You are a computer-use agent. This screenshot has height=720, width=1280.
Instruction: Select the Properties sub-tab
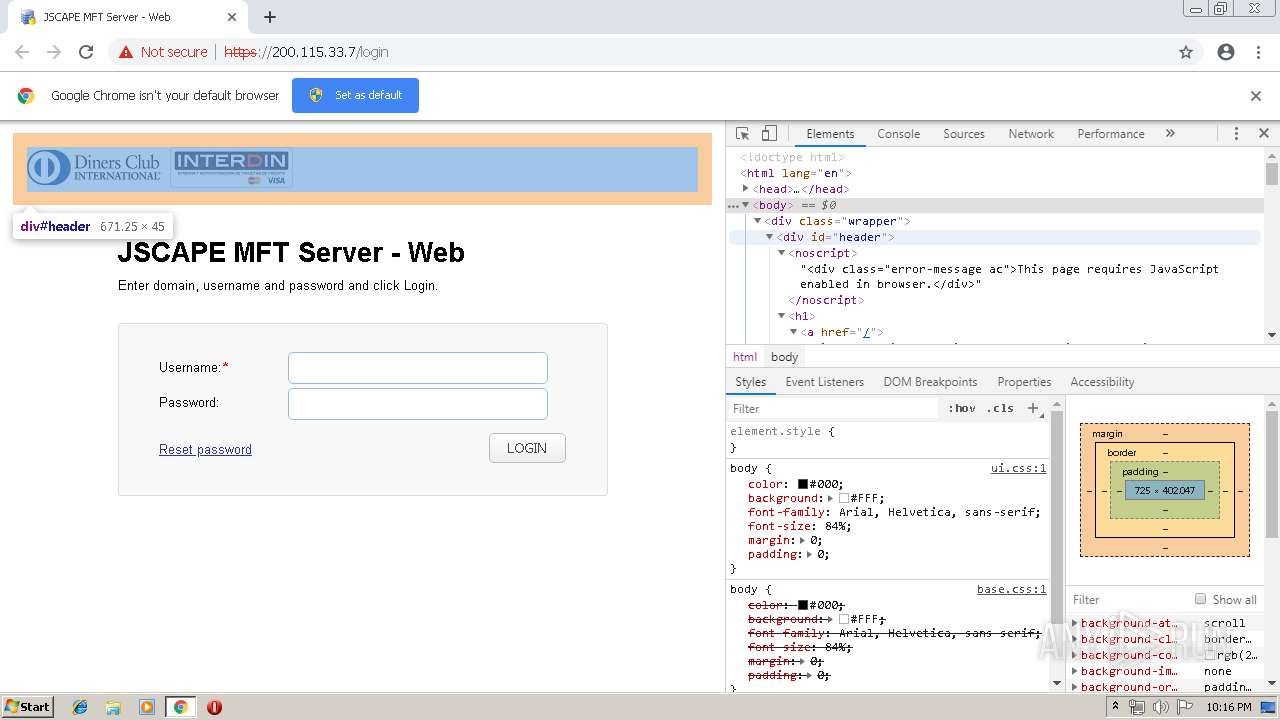pos(1024,382)
